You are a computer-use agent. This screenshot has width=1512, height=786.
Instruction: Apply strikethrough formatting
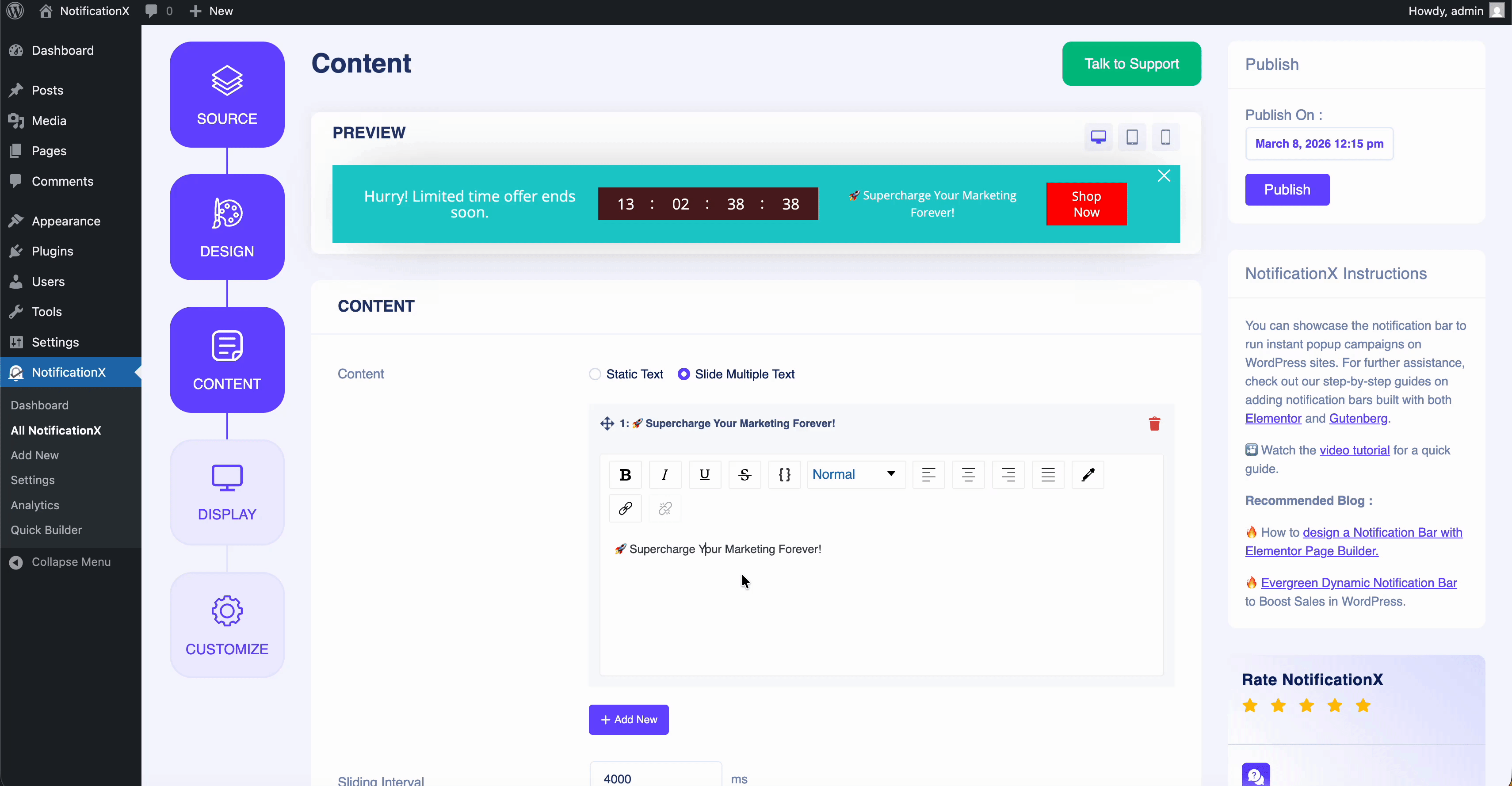click(744, 474)
